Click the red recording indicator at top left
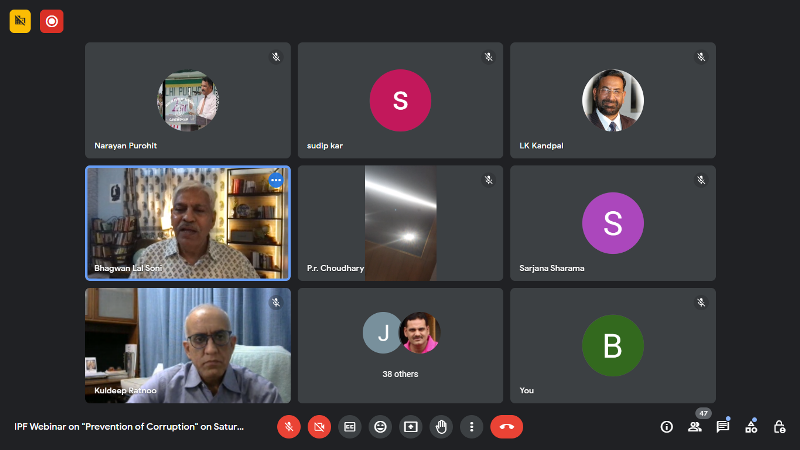The image size is (800, 450). point(52,20)
